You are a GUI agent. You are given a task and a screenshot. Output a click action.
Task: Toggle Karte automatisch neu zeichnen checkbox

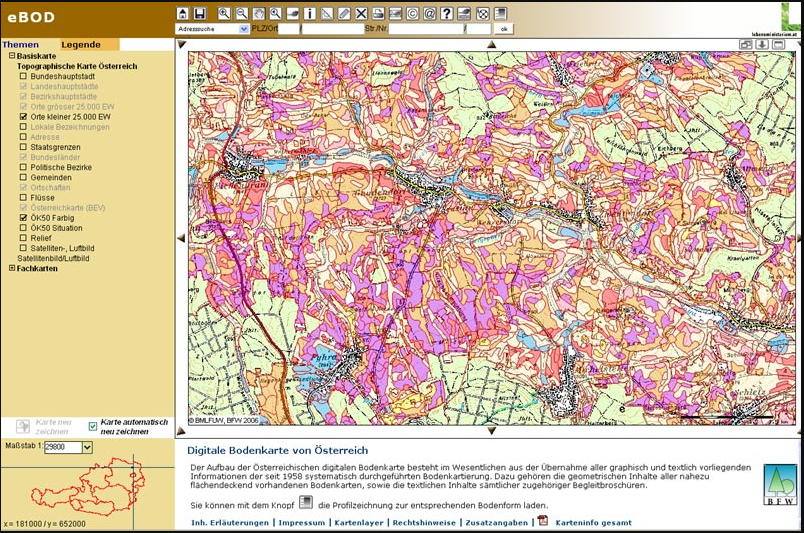93,426
